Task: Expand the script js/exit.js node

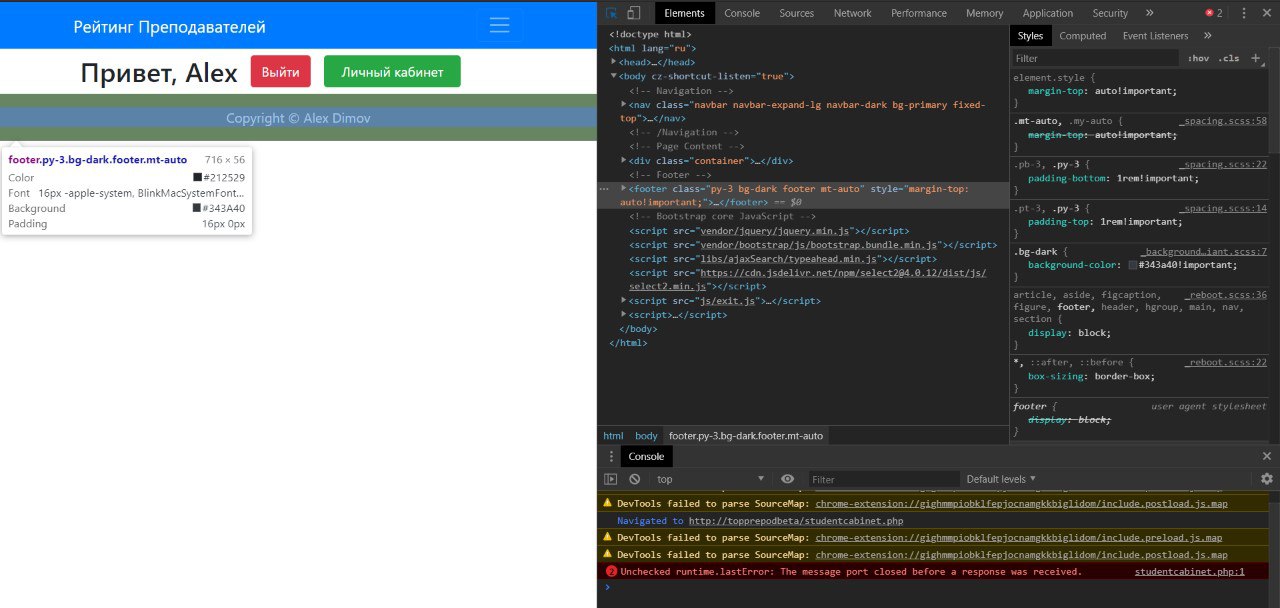Action: click(625, 300)
